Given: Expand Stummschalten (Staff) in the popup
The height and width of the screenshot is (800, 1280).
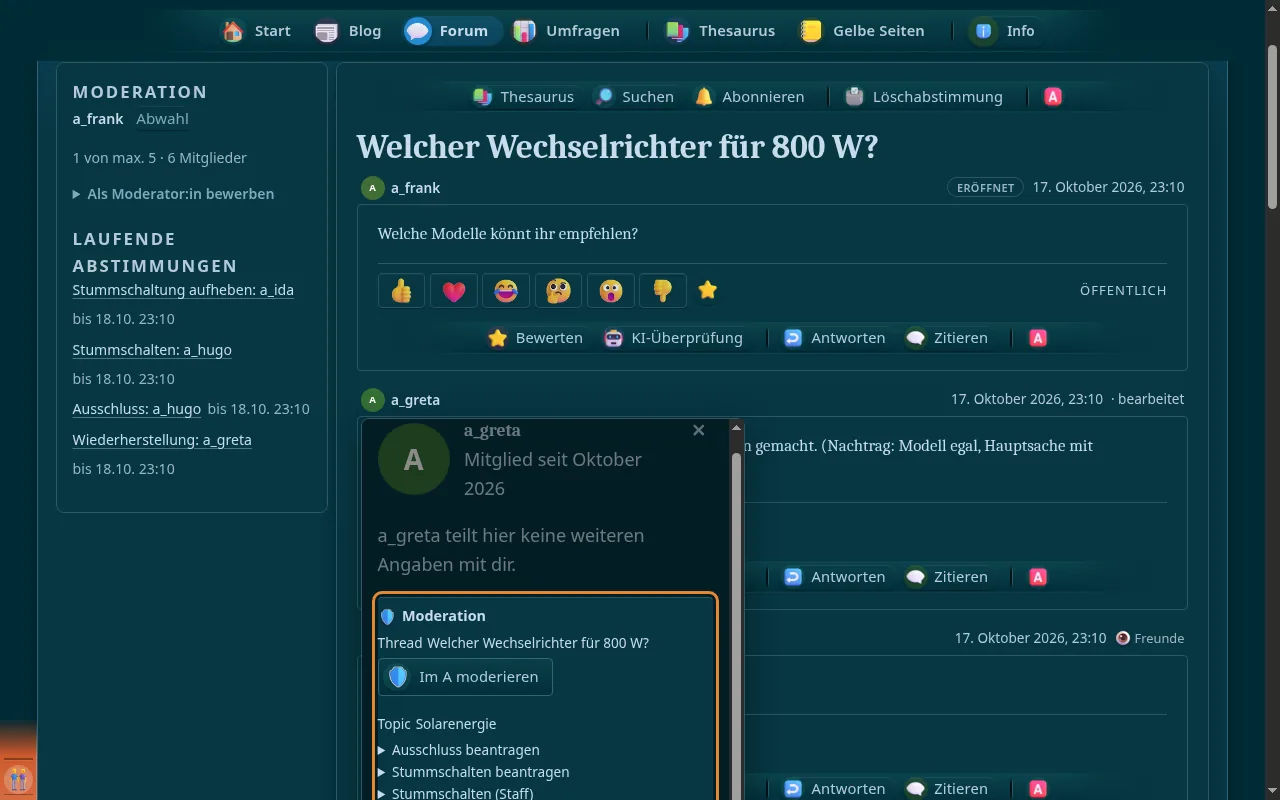Looking at the screenshot, I should click(x=456, y=793).
